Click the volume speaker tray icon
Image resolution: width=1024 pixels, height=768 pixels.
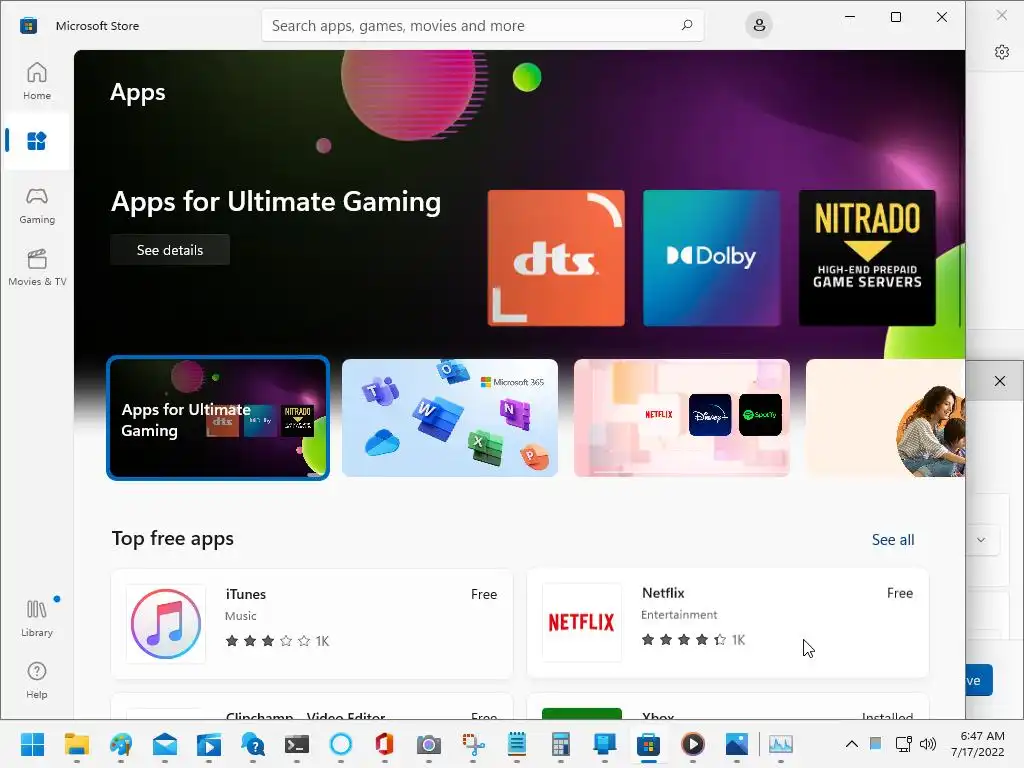(x=927, y=744)
